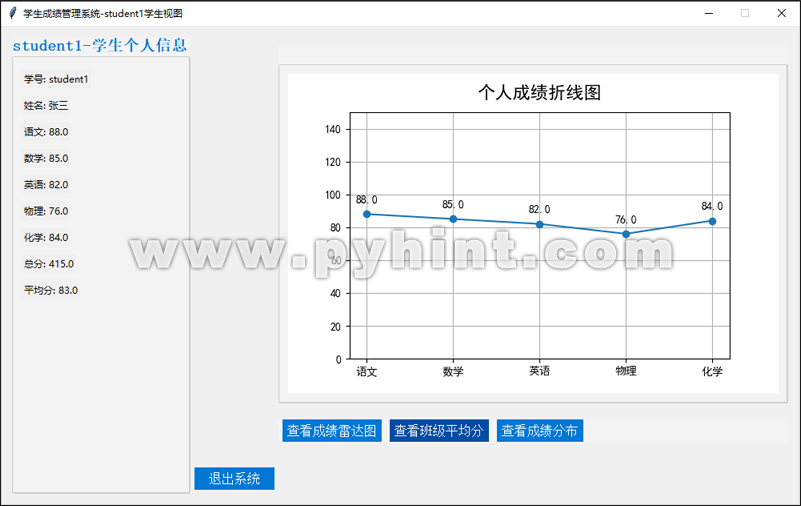Click the 平均分: 83.0 average row
The width and height of the screenshot is (801, 506).
(x=51, y=291)
